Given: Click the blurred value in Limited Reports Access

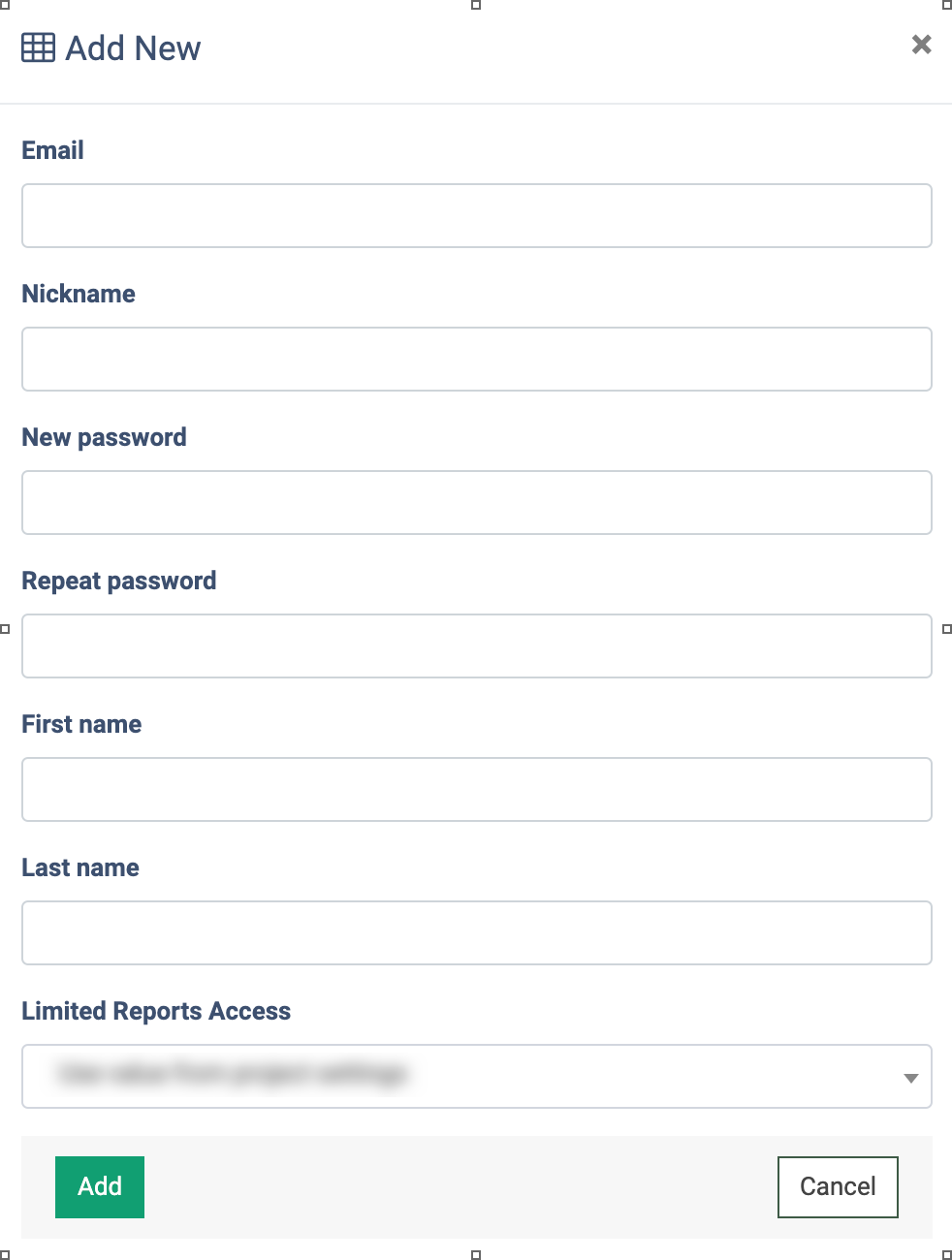Looking at the screenshot, I should [233, 1074].
